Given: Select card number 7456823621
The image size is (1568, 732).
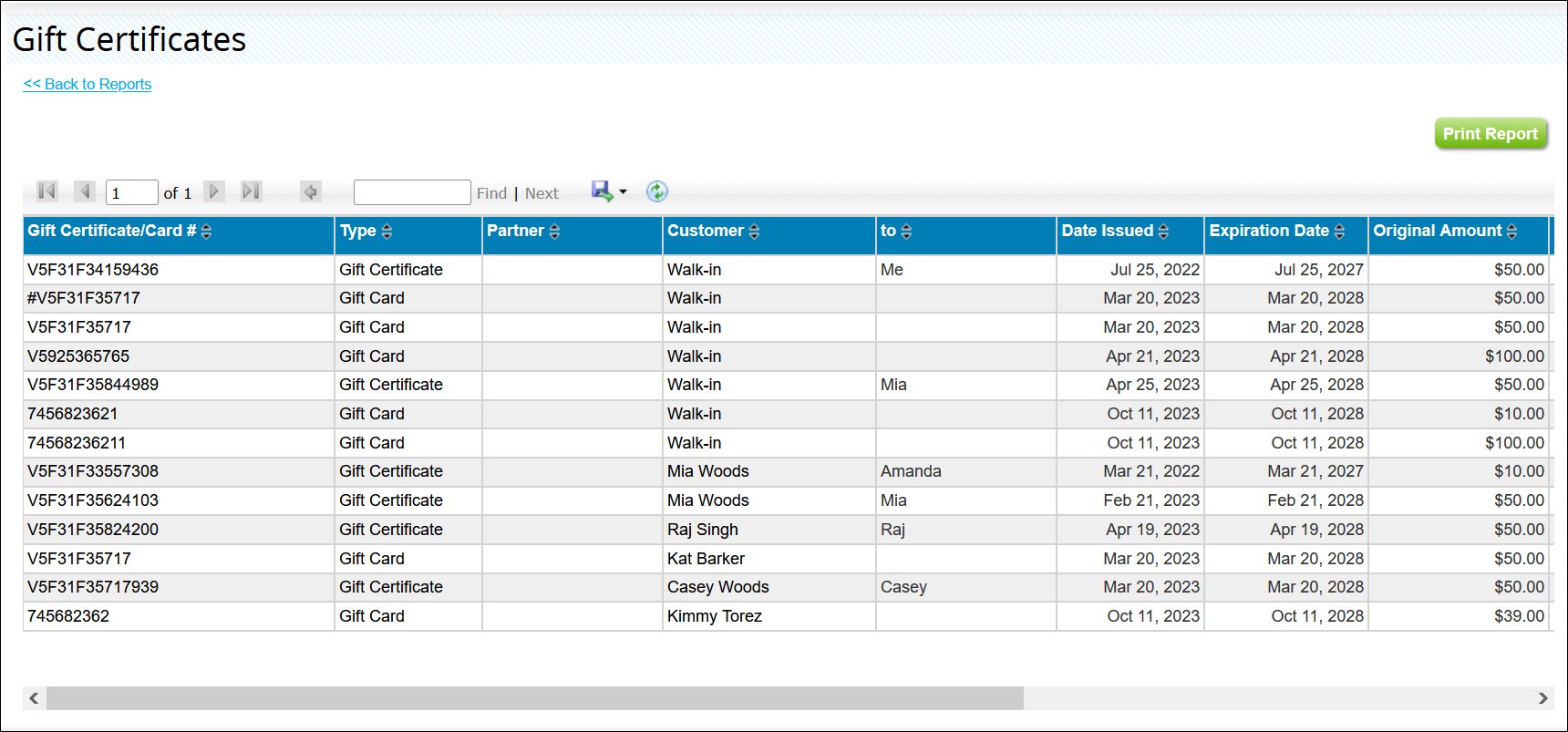Looking at the screenshot, I should coord(73,414).
